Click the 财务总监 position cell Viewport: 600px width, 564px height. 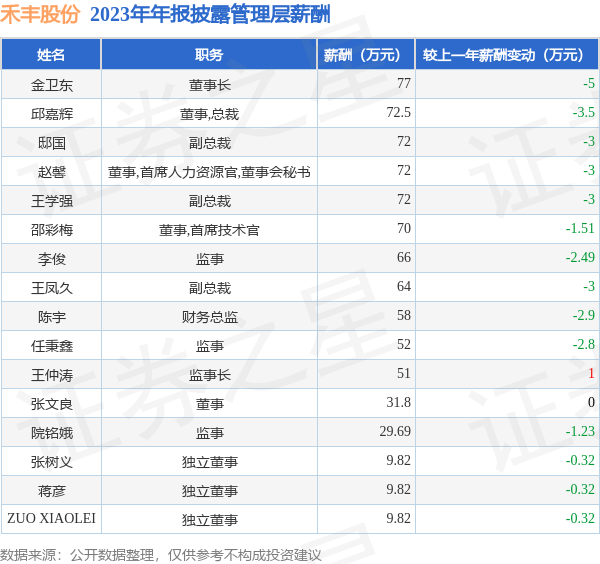click(x=210, y=317)
